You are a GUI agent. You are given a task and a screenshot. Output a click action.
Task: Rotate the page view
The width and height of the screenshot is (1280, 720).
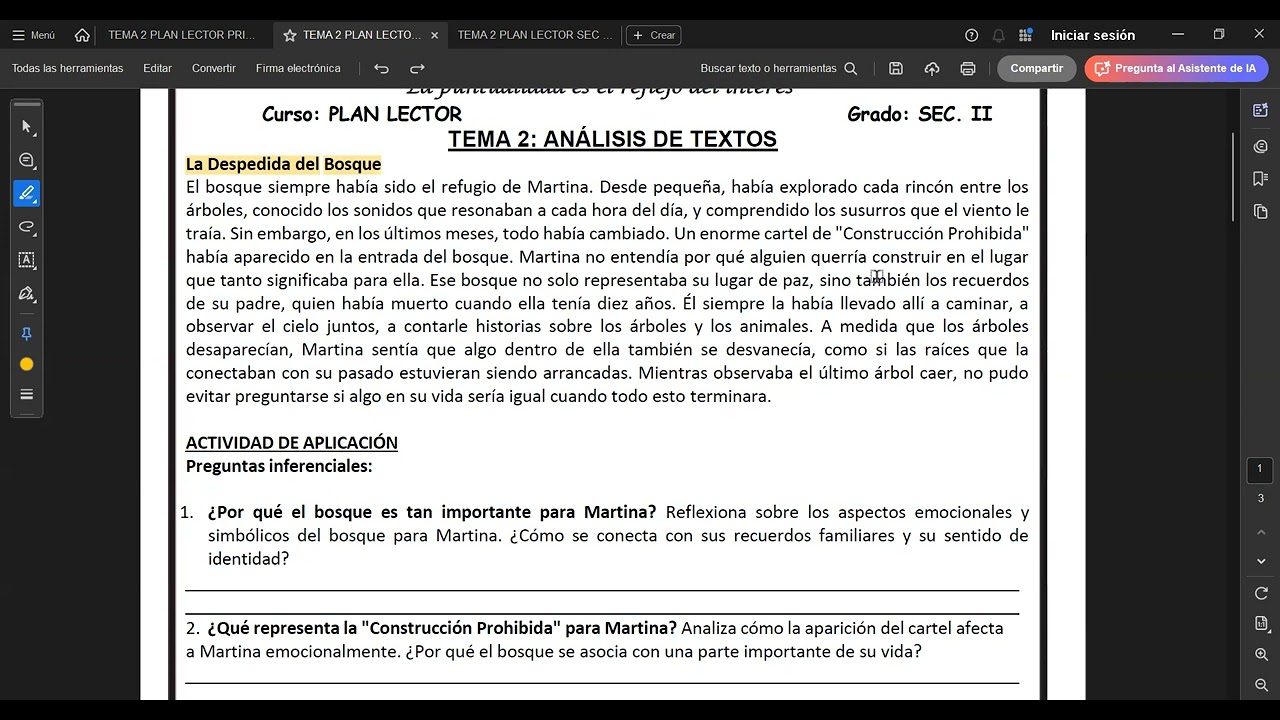tap(1261, 594)
